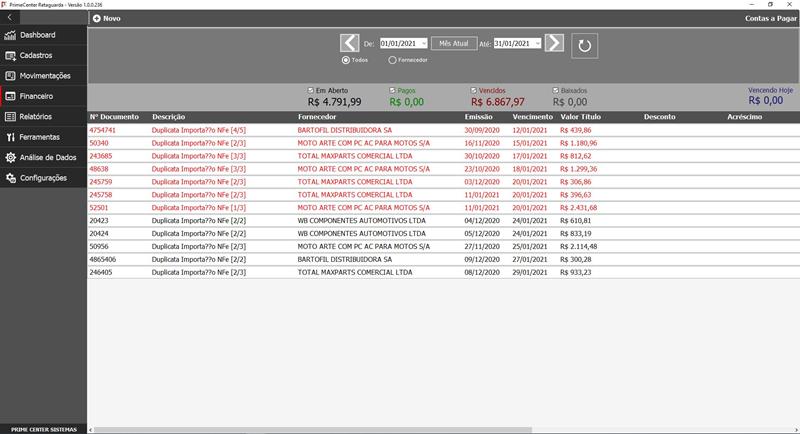
Task: Select document number 48638
Action: pyautogui.click(x=99, y=169)
